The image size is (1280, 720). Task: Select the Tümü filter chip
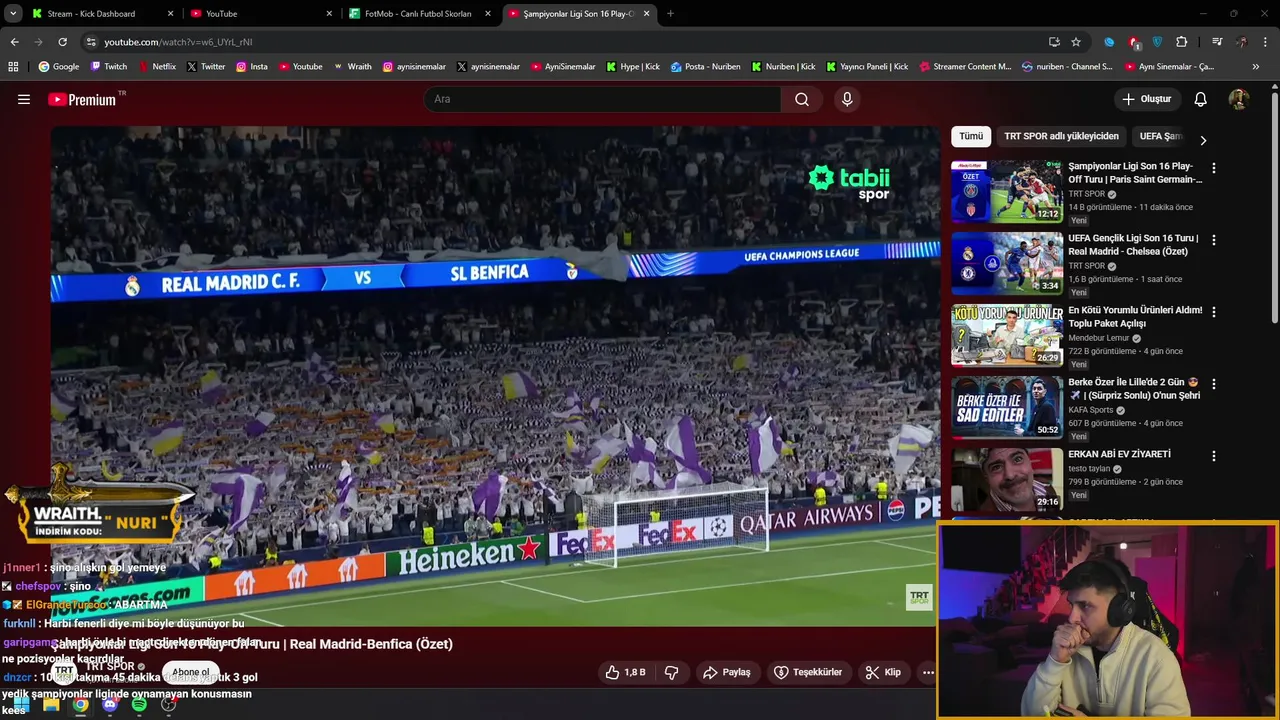coord(971,136)
